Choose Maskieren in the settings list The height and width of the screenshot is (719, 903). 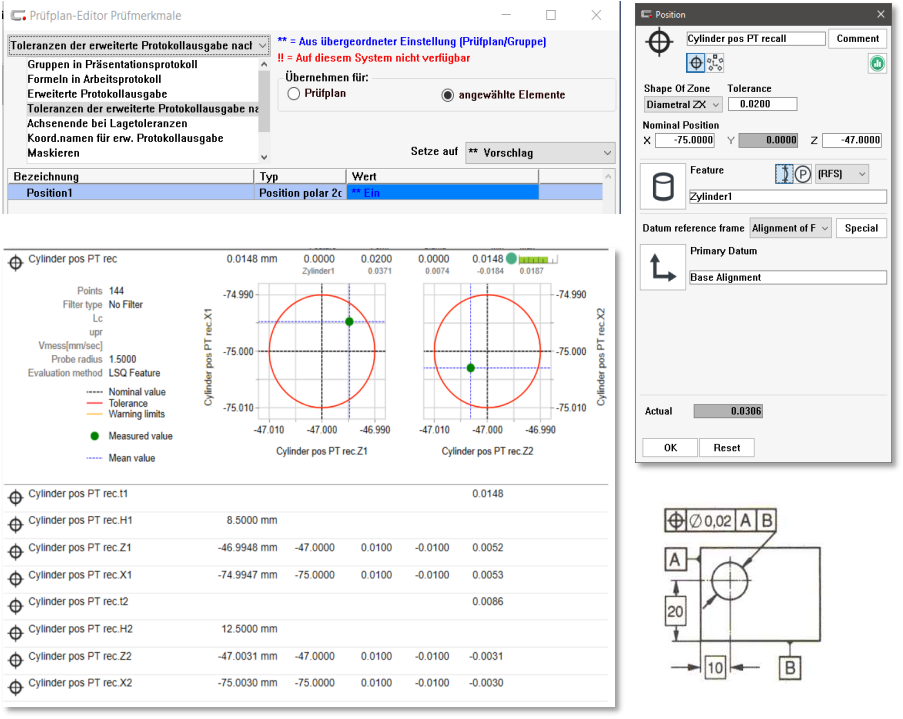[x=53, y=153]
